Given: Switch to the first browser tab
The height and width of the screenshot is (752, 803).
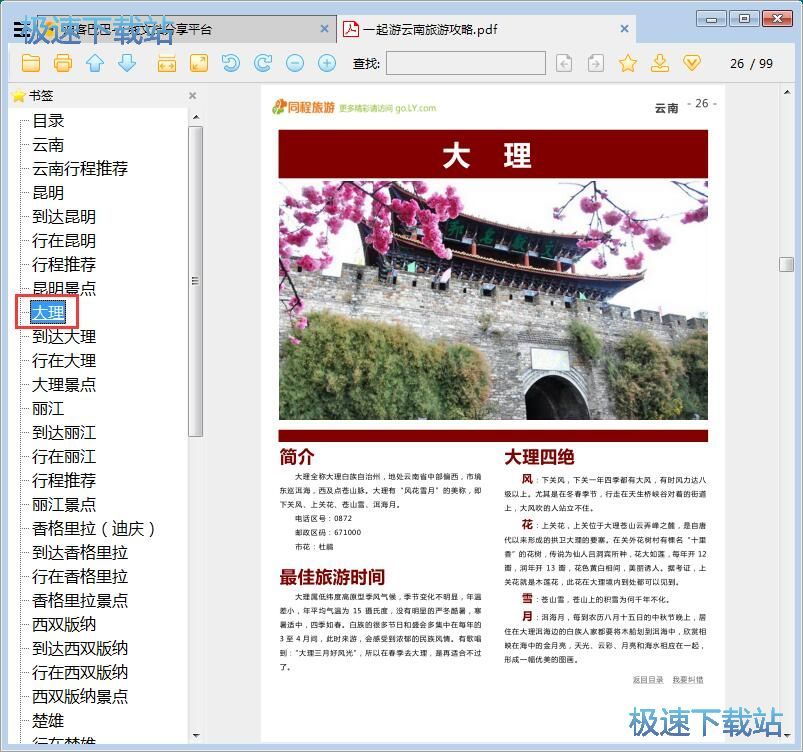Looking at the screenshot, I should pos(170,29).
